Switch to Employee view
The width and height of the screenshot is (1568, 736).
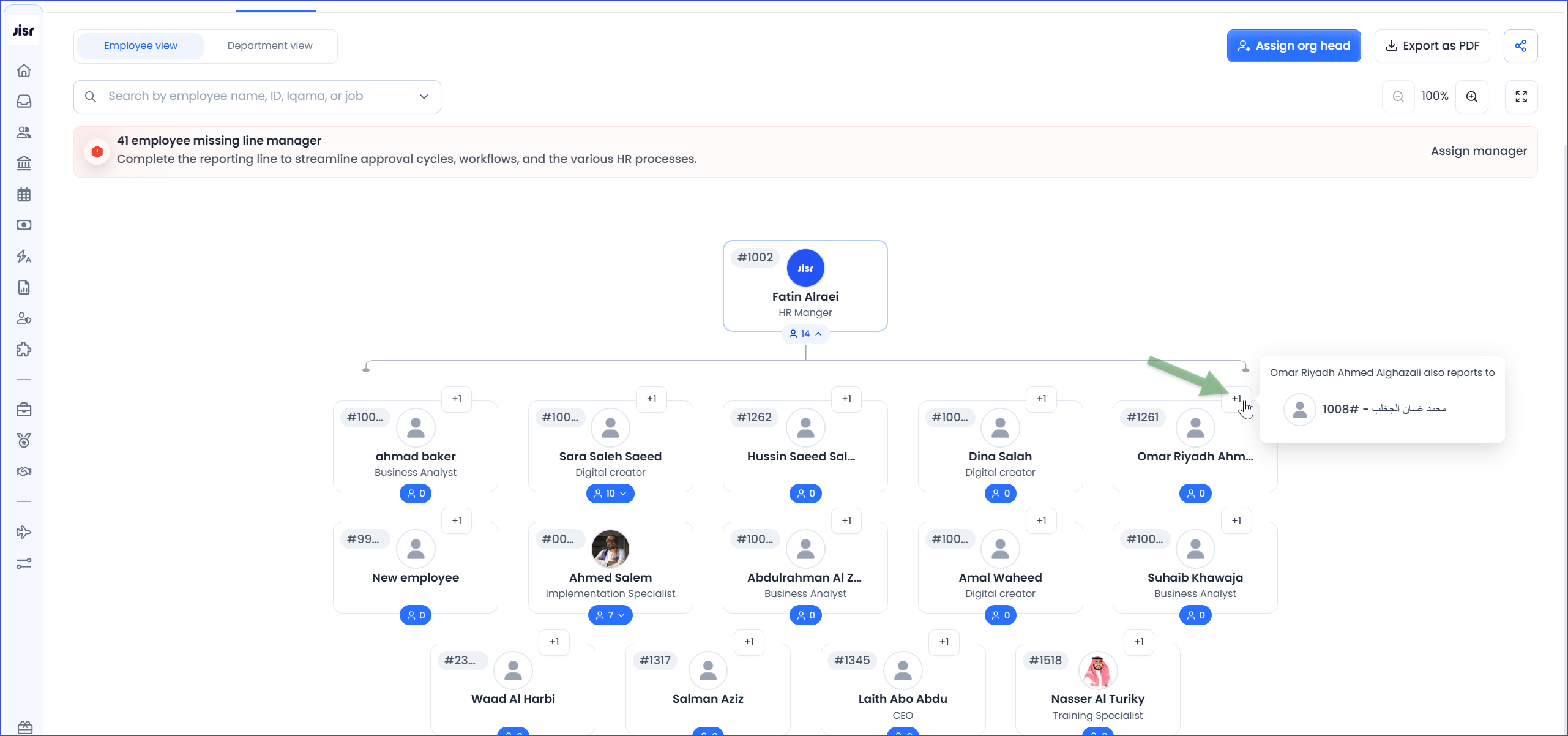pos(141,46)
